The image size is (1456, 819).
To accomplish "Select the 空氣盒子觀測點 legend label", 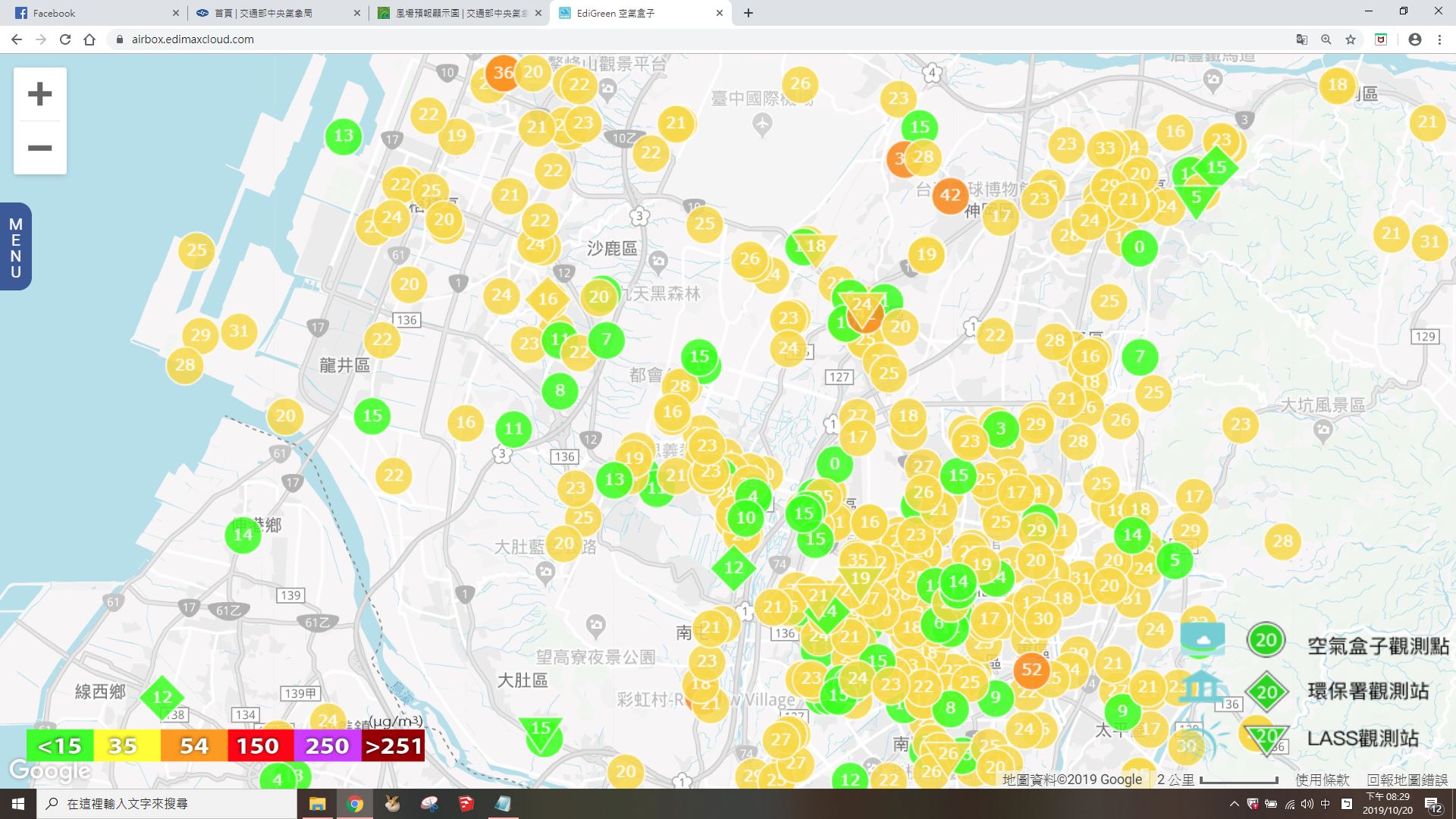I will (1378, 645).
